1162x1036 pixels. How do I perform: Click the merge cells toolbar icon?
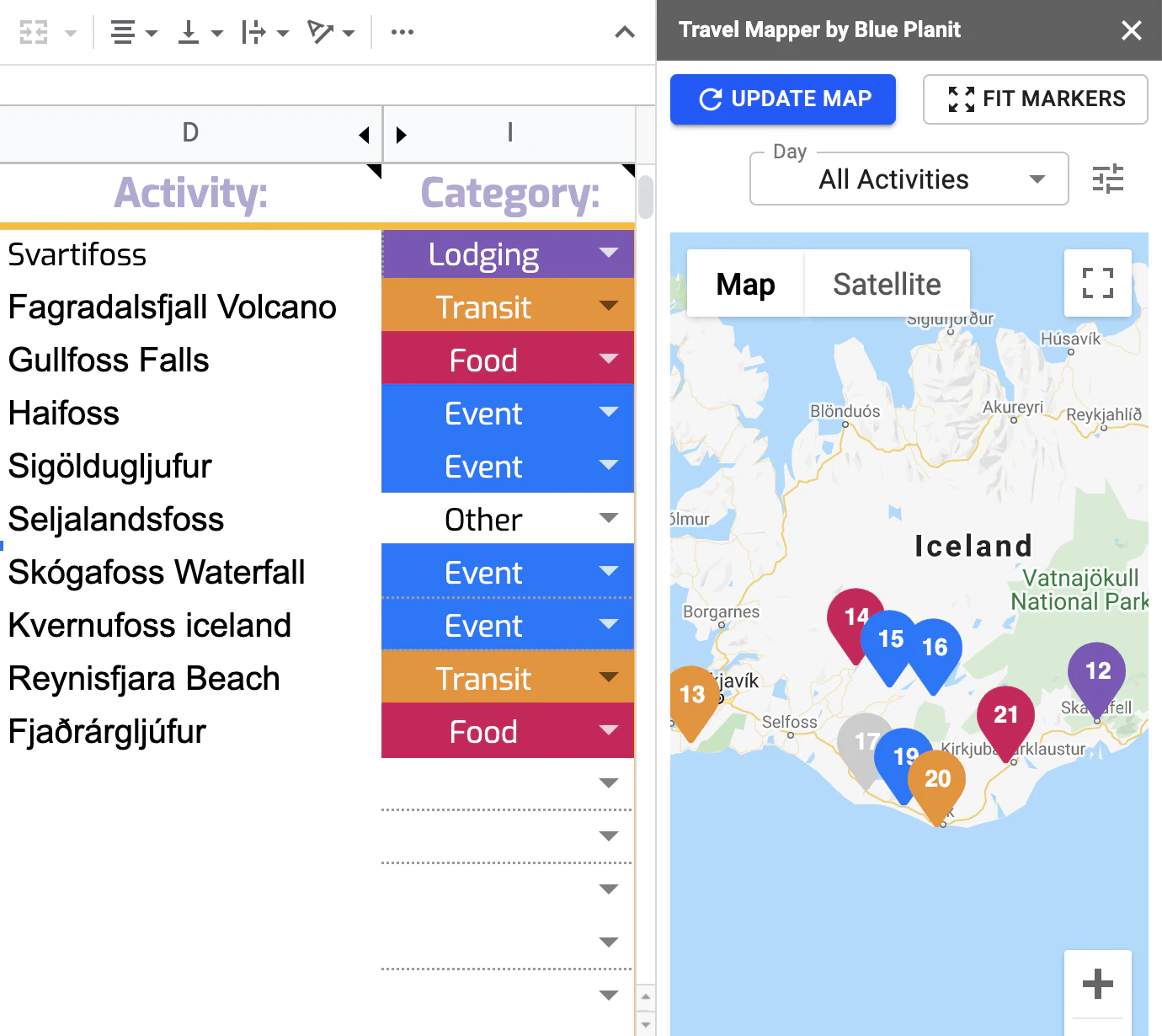[x=34, y=32]
